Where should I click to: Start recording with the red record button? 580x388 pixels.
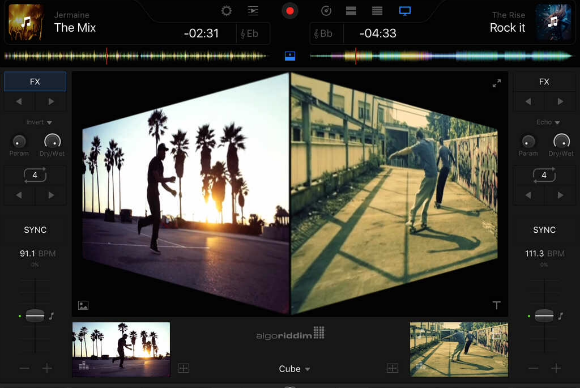point(290,11)
